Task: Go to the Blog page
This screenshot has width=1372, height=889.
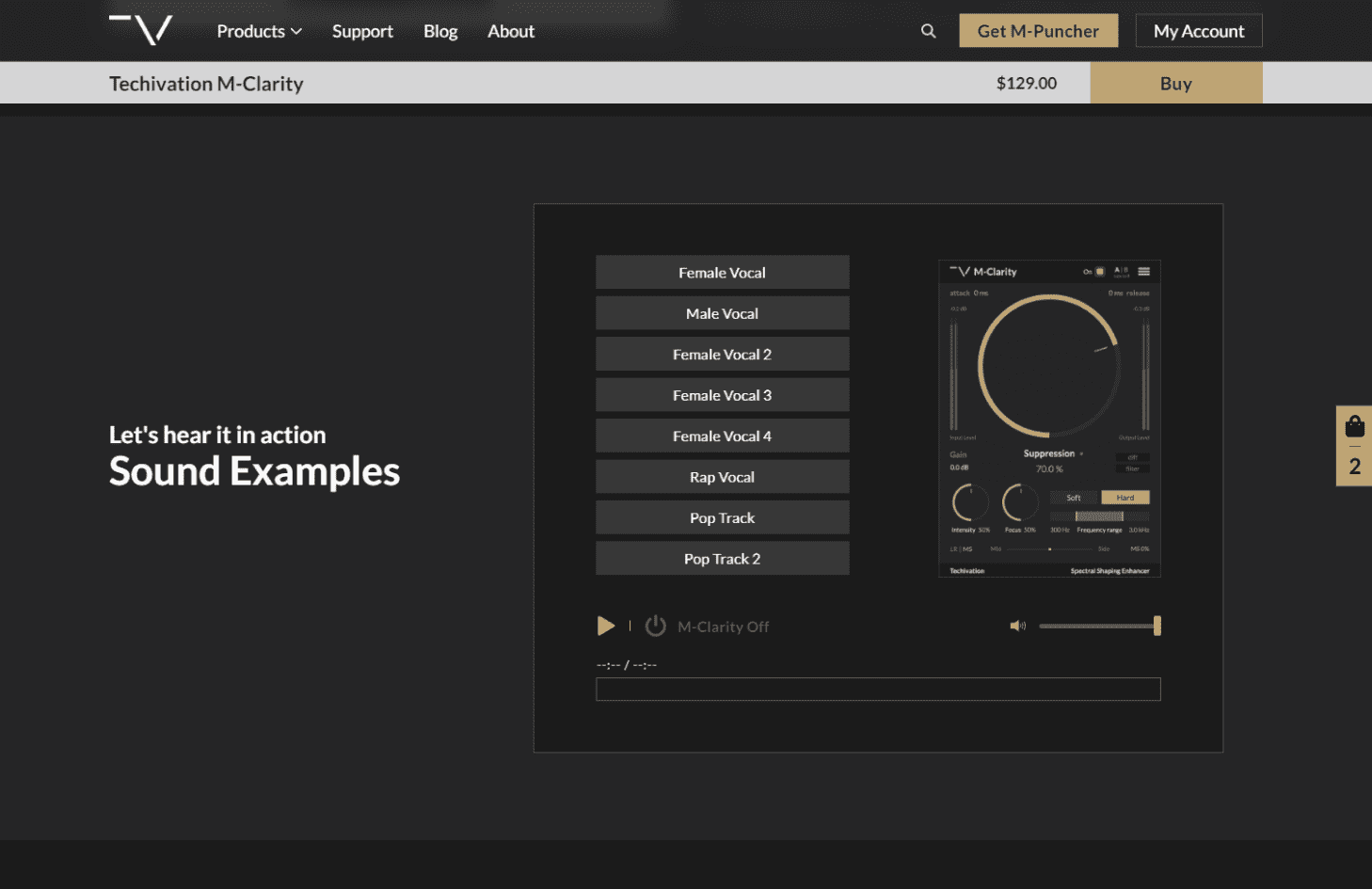Action: pyautogui.click(x=440, y=31)
